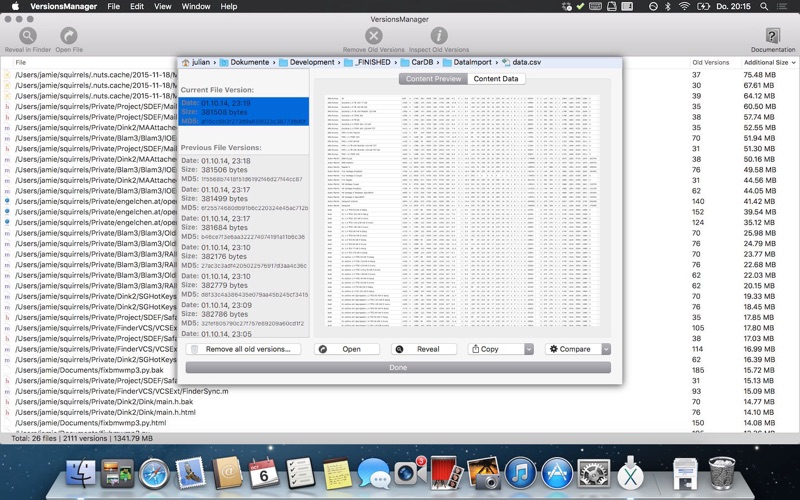Select previous version sized 381684 bytes
The height and width of the screenshot is (500, 800).
244,228
